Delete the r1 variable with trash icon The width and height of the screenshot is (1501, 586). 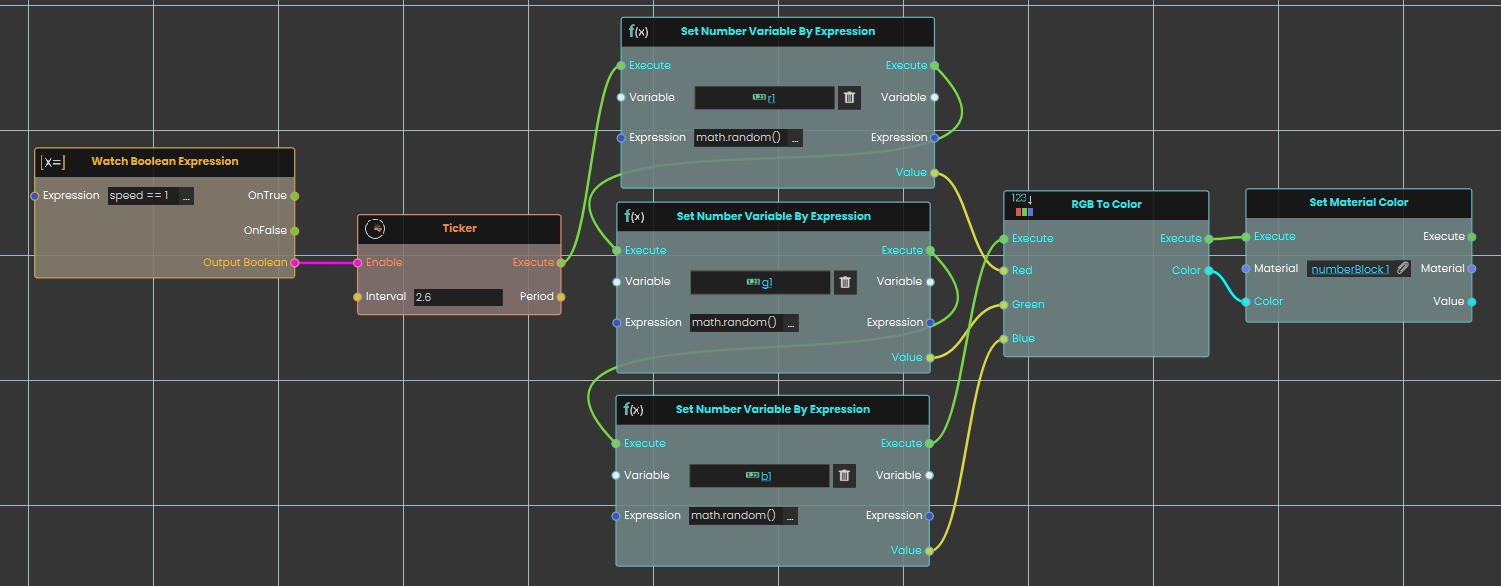pyautogui.click(x=849, y=97)
